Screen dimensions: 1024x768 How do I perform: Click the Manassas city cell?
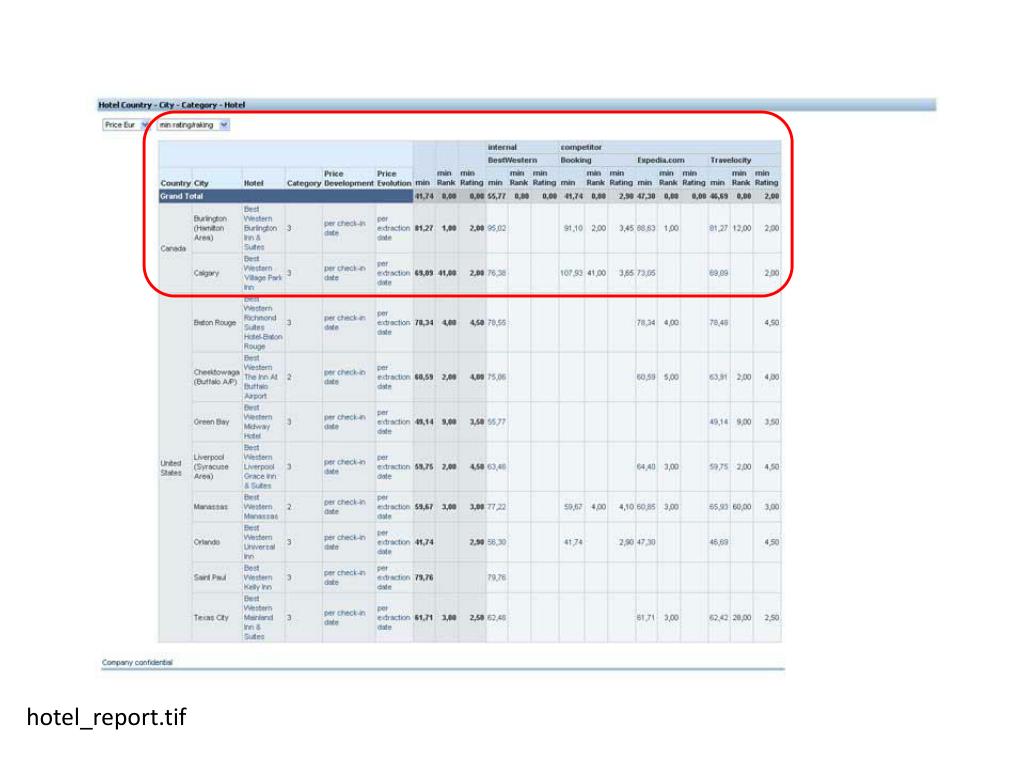pos(210,507)
